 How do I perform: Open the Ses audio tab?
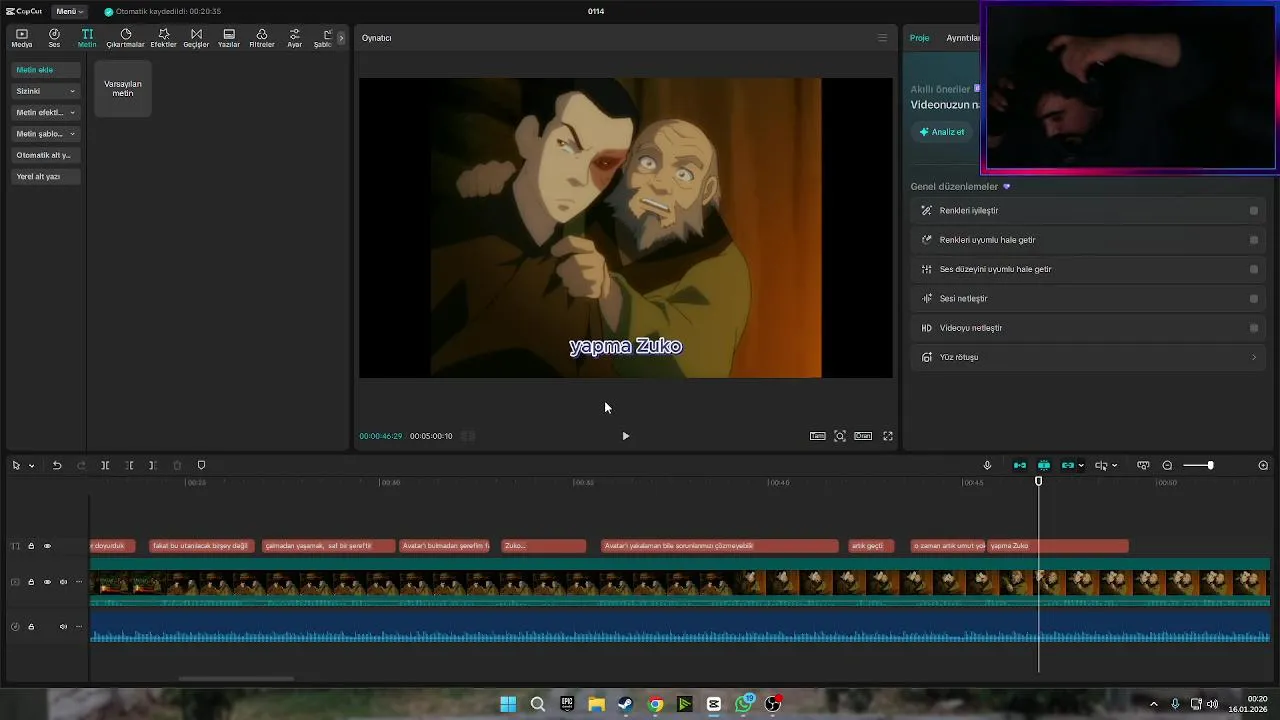54,38
